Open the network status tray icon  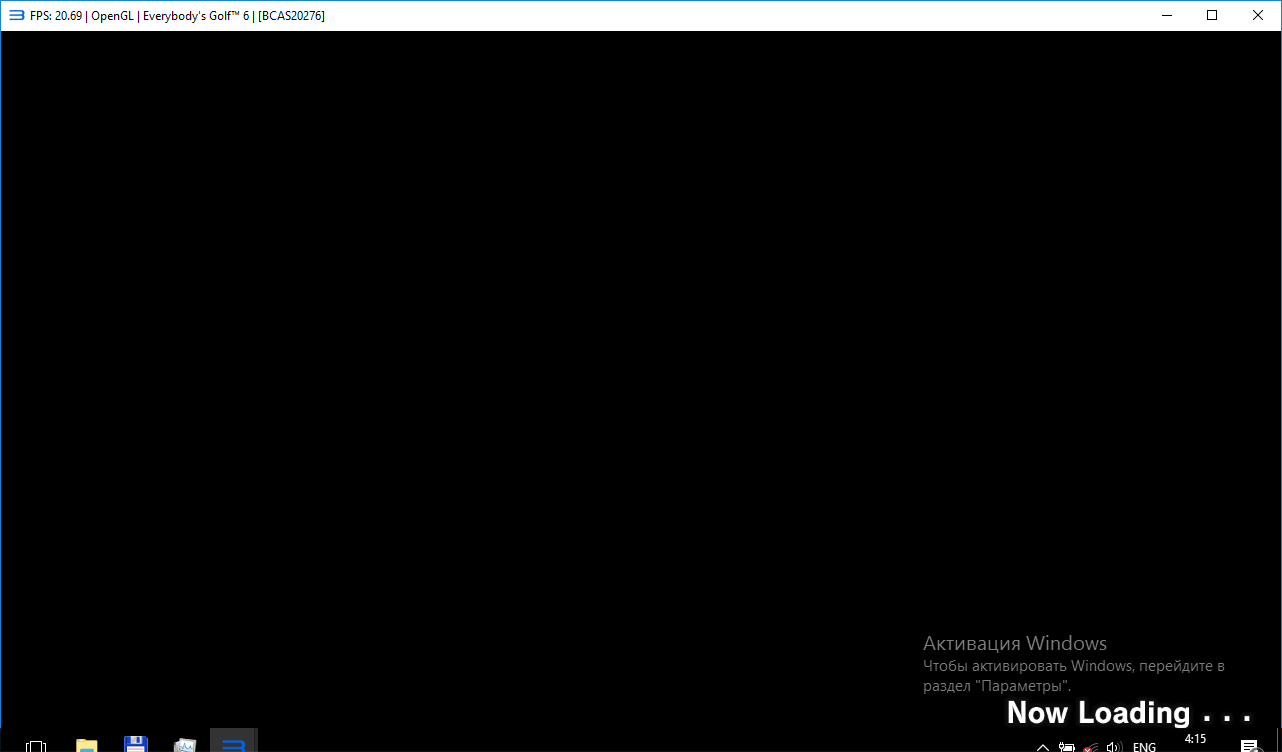pos(1091,747)
